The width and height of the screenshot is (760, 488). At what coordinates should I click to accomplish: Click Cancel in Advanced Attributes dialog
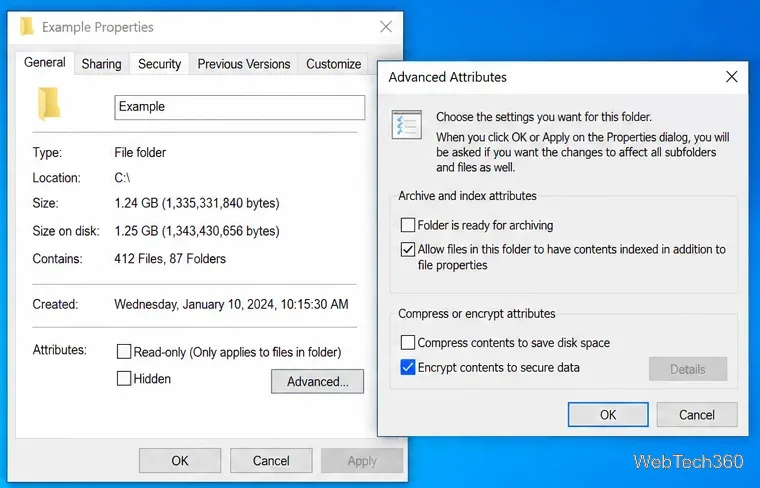(x=697, y=415)
